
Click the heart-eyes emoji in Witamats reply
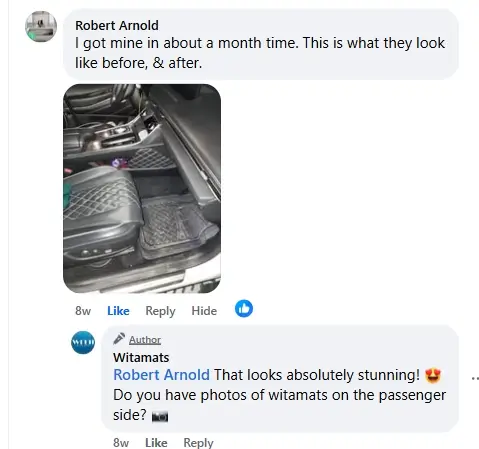coord(433,375)
